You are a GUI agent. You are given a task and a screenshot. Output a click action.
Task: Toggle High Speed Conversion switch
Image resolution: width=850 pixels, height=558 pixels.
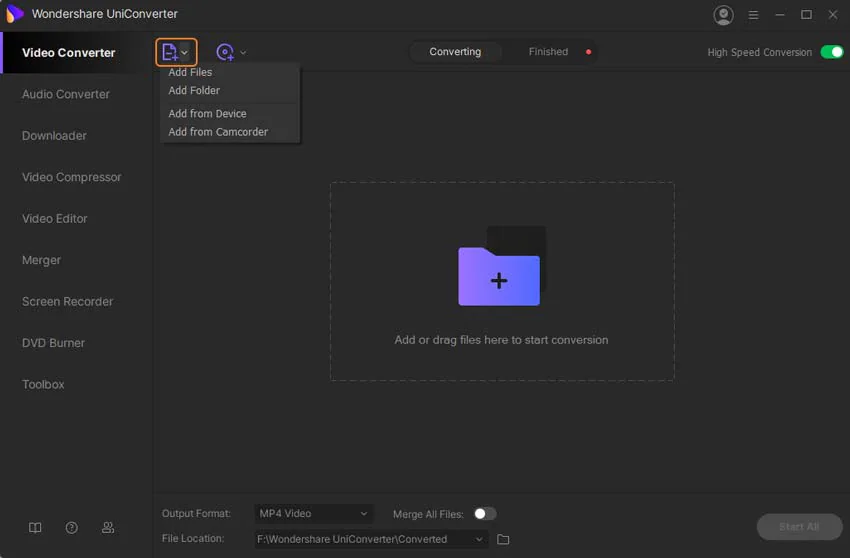[x=832, y=52]
